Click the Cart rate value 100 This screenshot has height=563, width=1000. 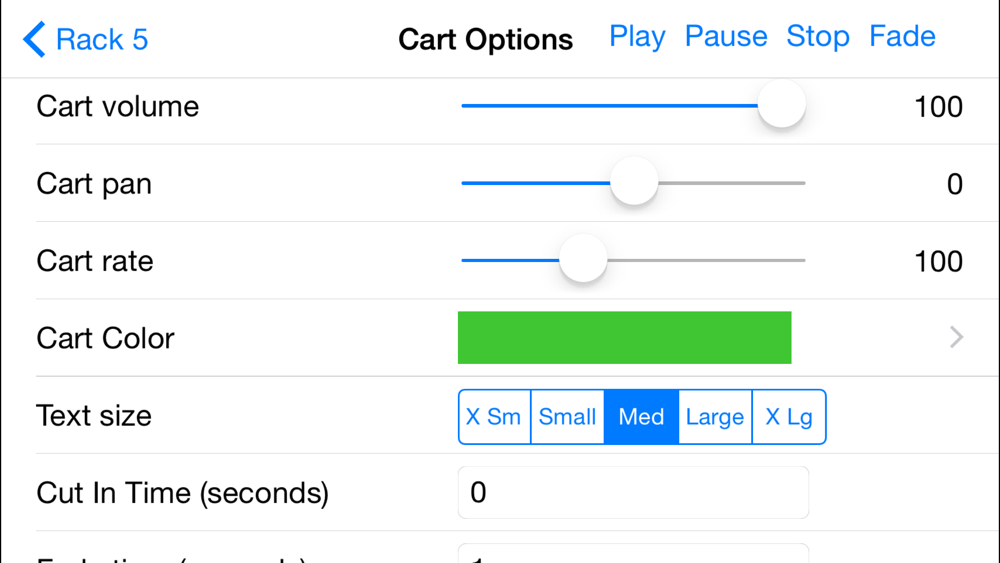point(938,261)
